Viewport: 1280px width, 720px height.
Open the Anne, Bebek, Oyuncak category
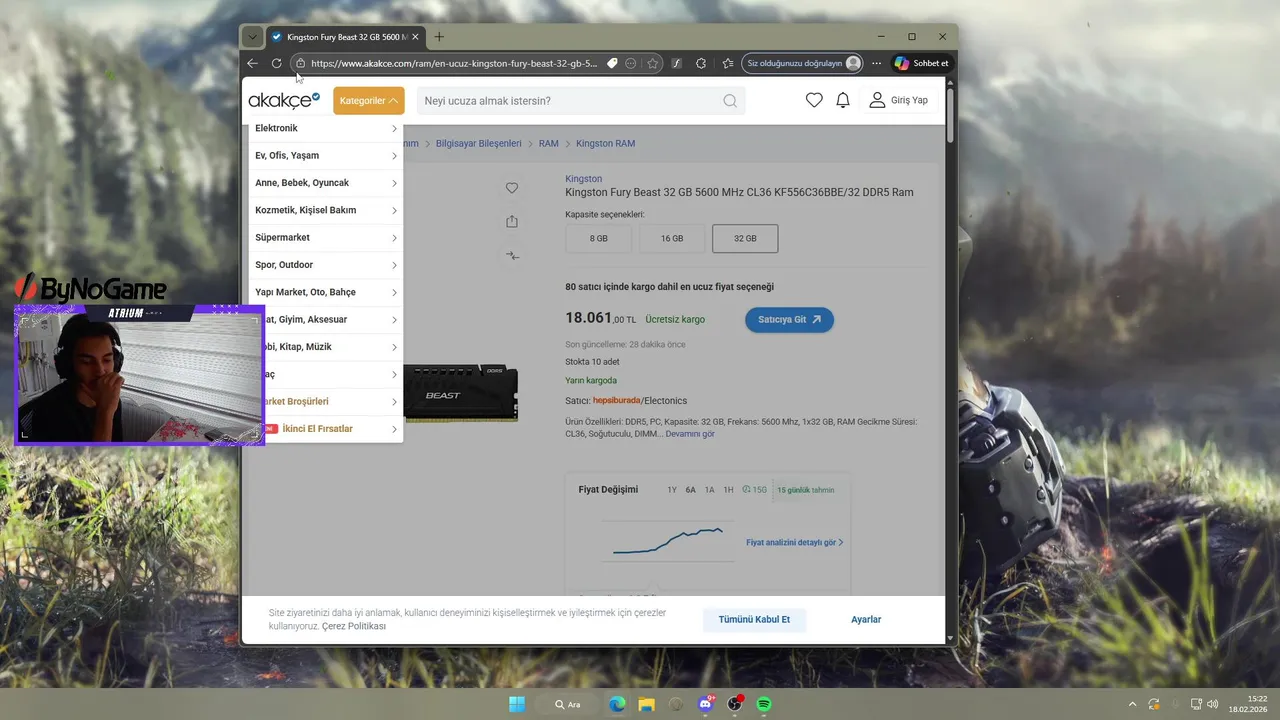pyautogui.click(x=326, y=183)
